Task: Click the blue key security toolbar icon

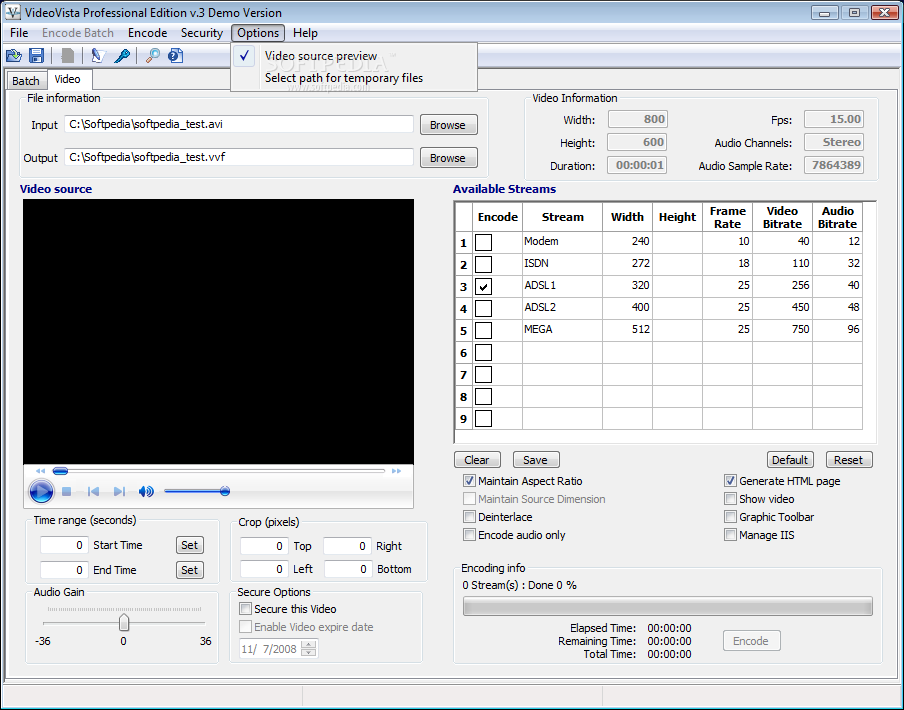Action: point(122,56)
